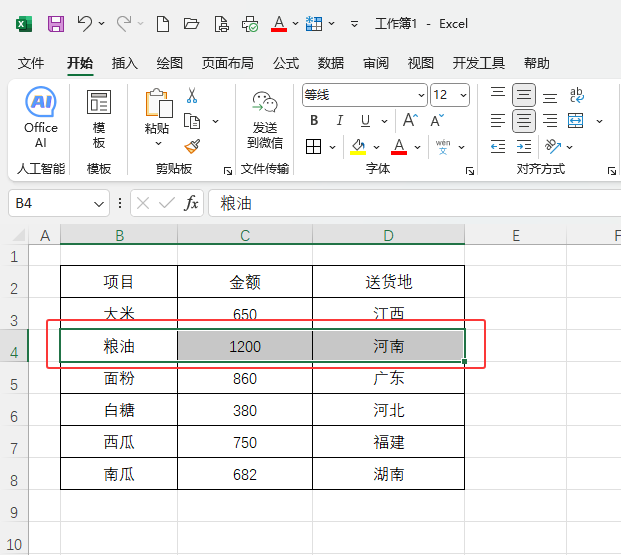Activate the Format Painter brush

[192, 146]
